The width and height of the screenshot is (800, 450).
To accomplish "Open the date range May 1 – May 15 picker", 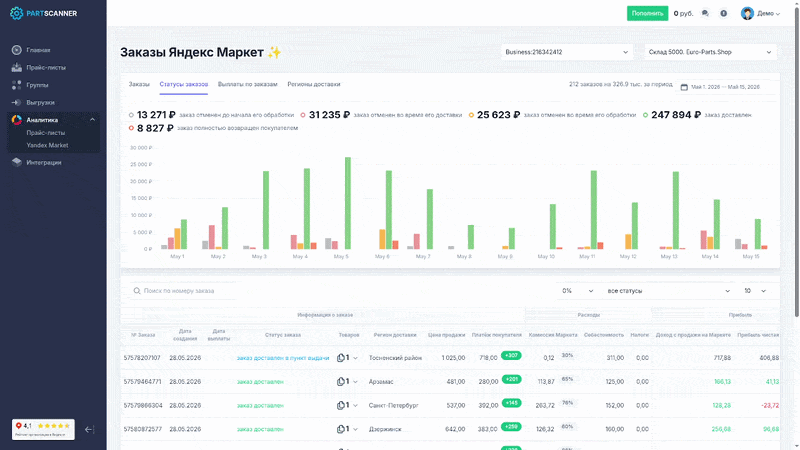I will coord(725,87).
